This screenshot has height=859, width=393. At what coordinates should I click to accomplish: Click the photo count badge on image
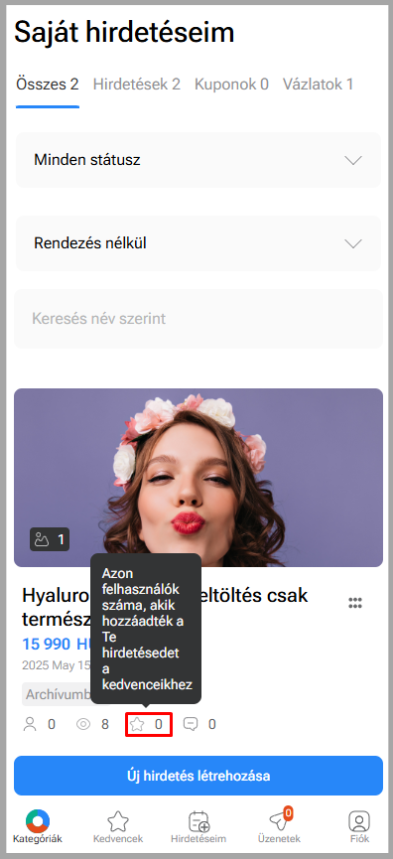(x=49, y=540)
